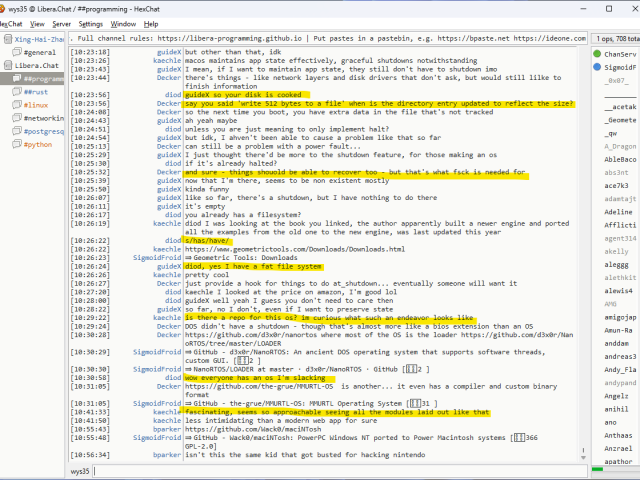Click SigmoidFroid's blue status icon in user list
The width and height of the screenshot is (640, 480).
click(x=598, y=66)
